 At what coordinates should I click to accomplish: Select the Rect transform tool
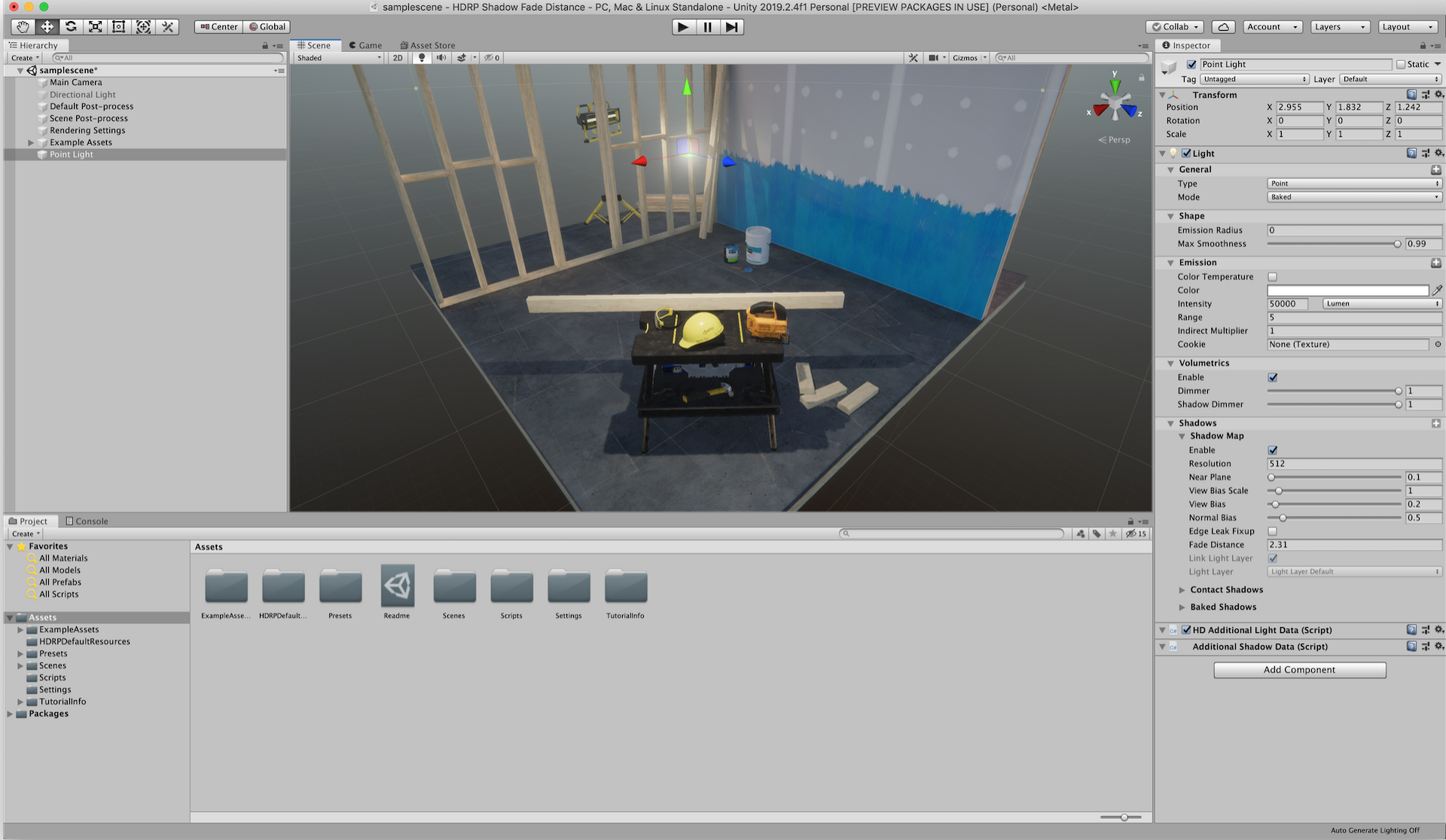click(118, 26)
